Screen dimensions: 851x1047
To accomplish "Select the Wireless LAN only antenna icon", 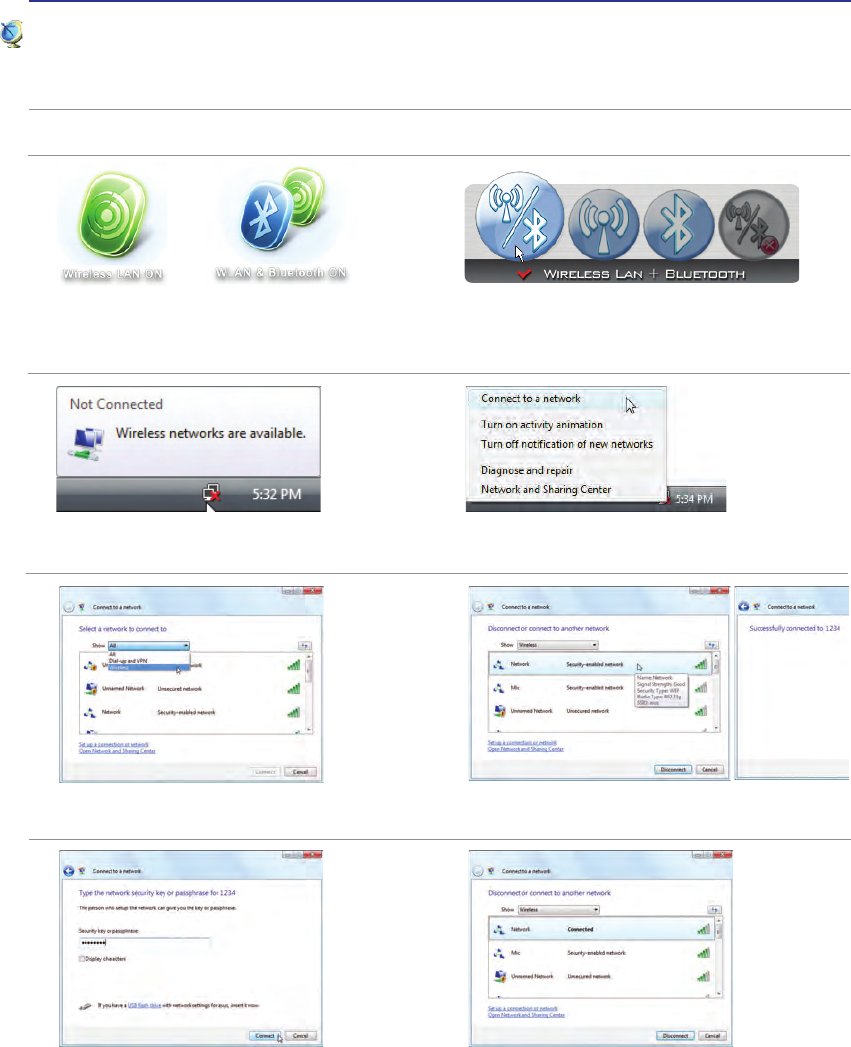I will pos(603,224).
